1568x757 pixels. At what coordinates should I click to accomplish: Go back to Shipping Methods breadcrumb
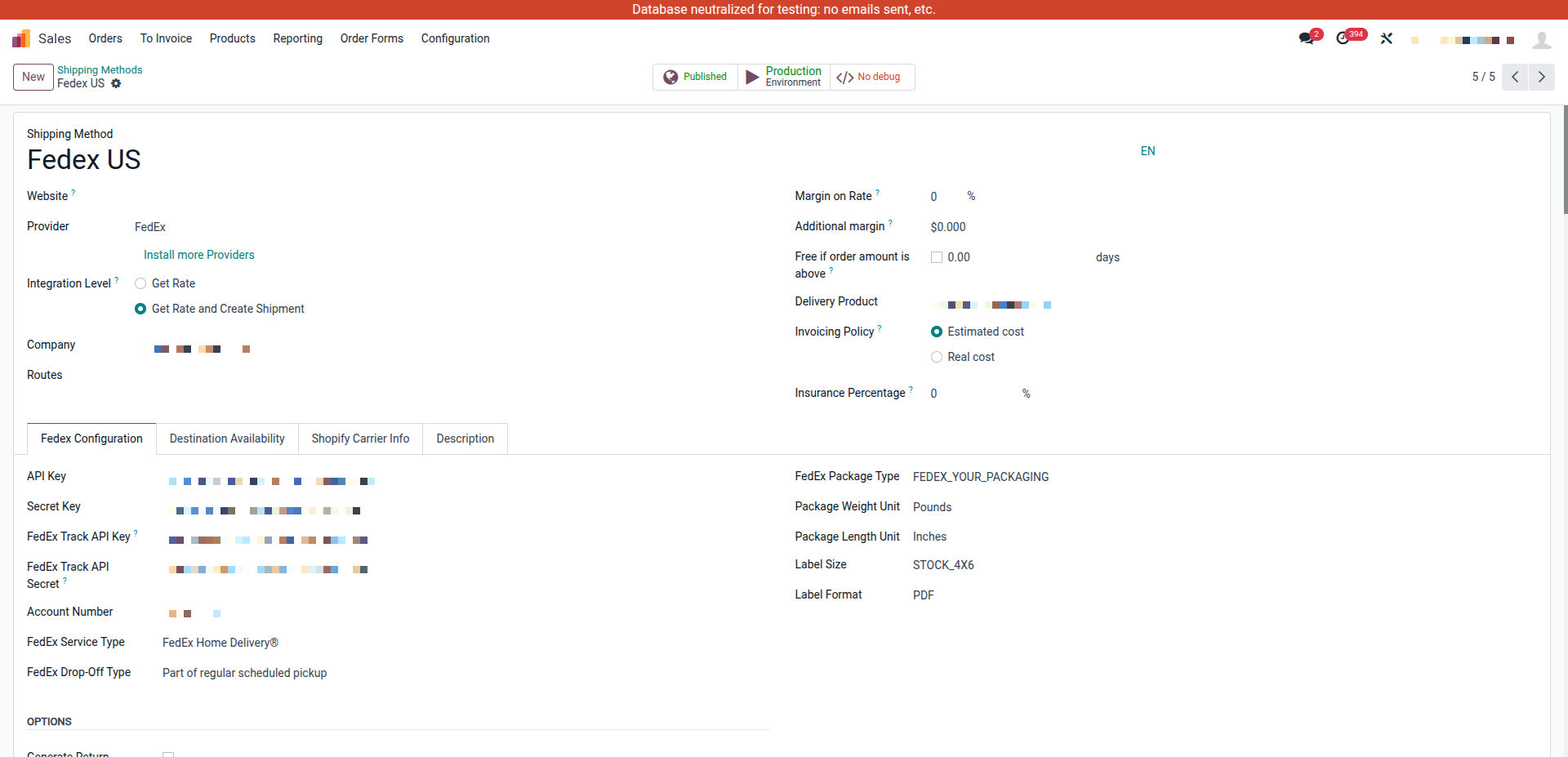coord(100,70)
